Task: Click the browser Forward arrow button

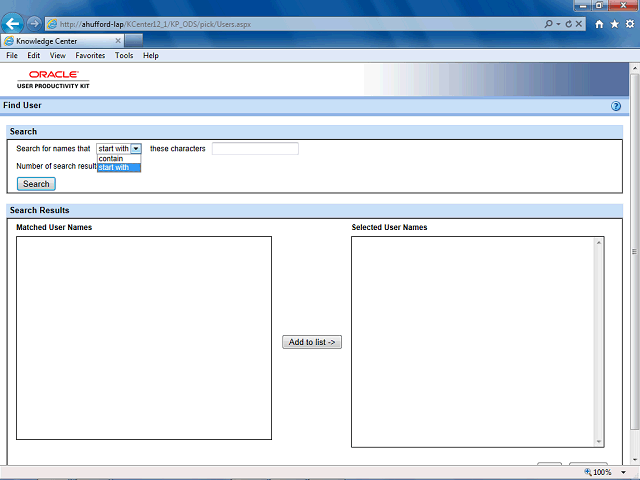Action: click(34, 24)
